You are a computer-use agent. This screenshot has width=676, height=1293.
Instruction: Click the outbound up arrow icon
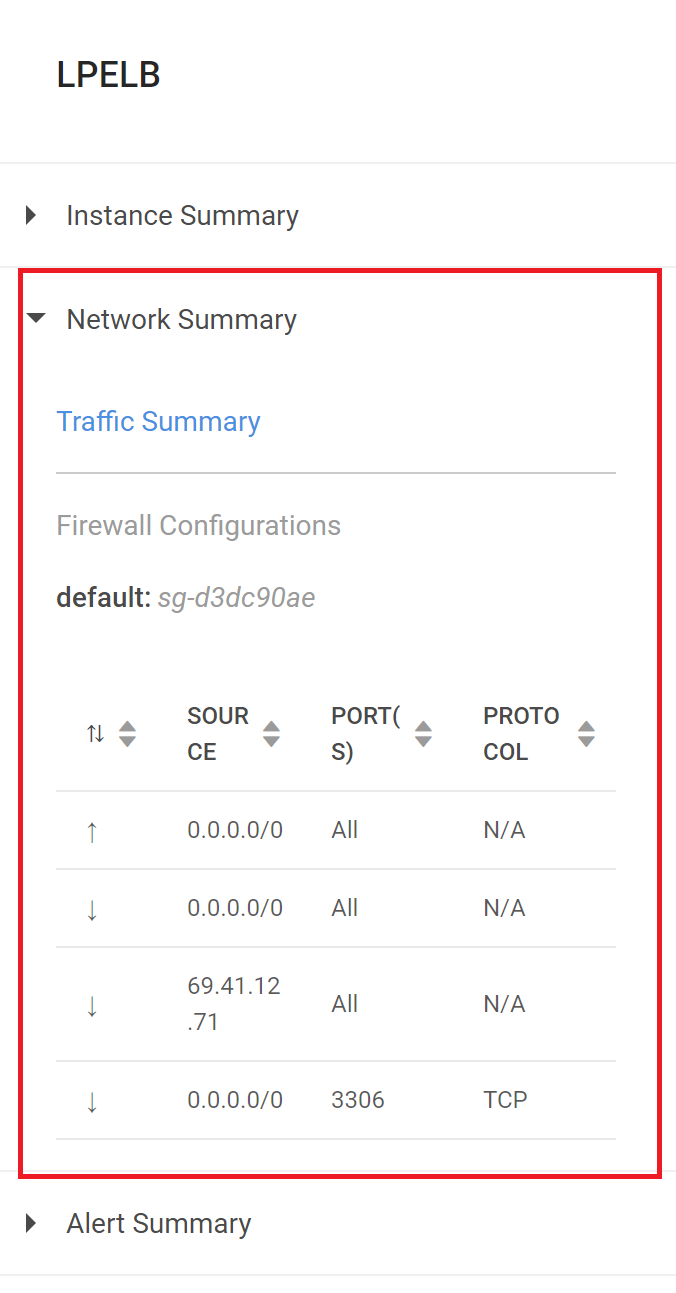click(92, 831)
